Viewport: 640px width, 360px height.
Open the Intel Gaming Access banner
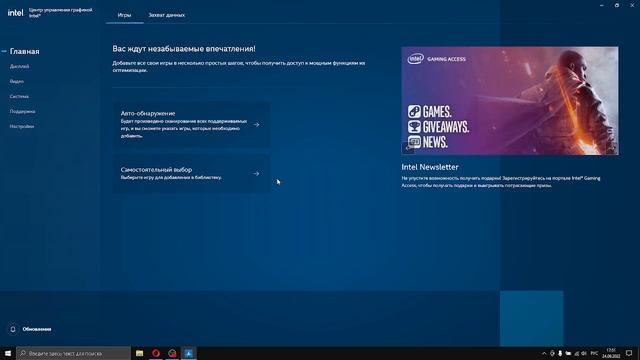[x=510, y=101]
